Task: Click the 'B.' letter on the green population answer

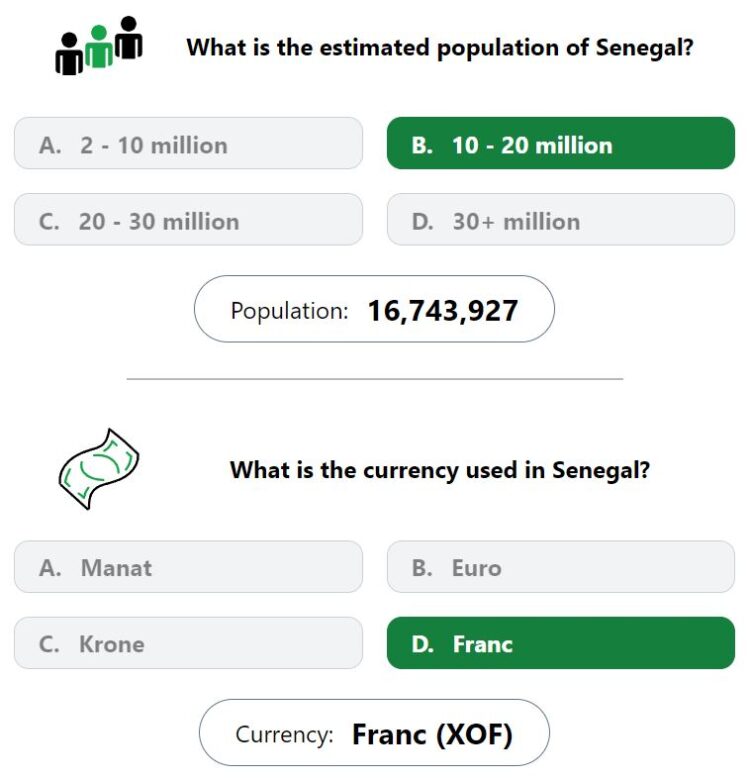Action: pos(422,145)
